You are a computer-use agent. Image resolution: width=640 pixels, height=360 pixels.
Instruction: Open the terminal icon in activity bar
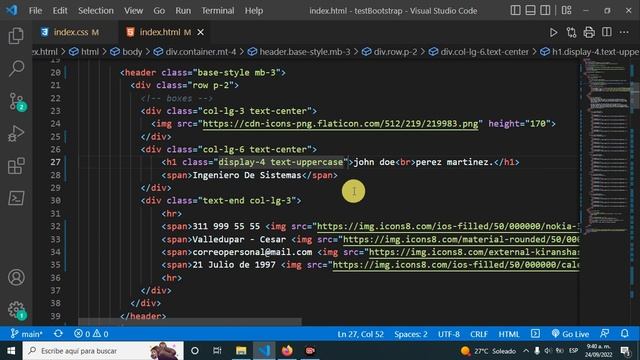click(16, 198)
